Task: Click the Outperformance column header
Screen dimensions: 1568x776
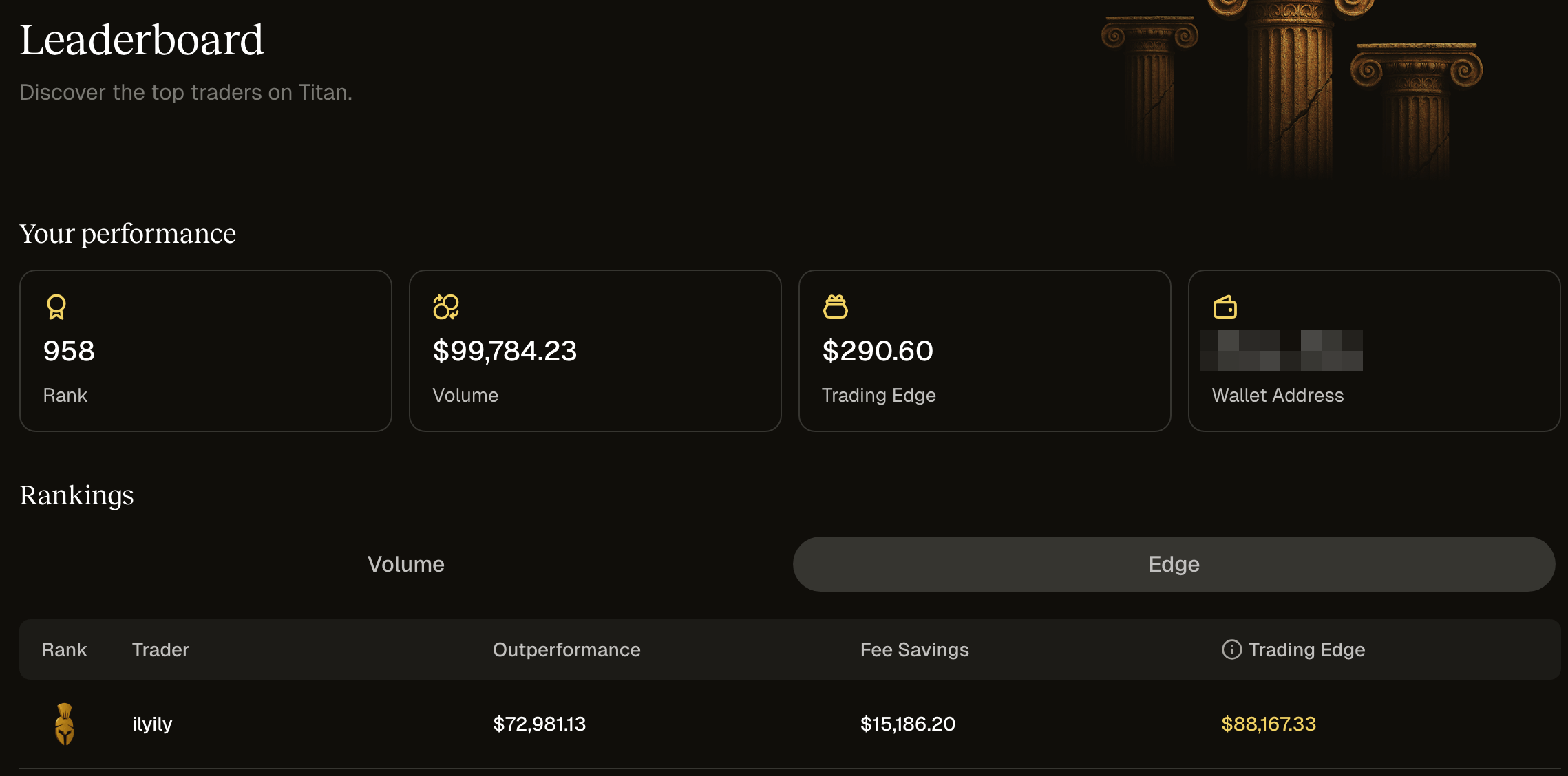Action: click(566, 649)
